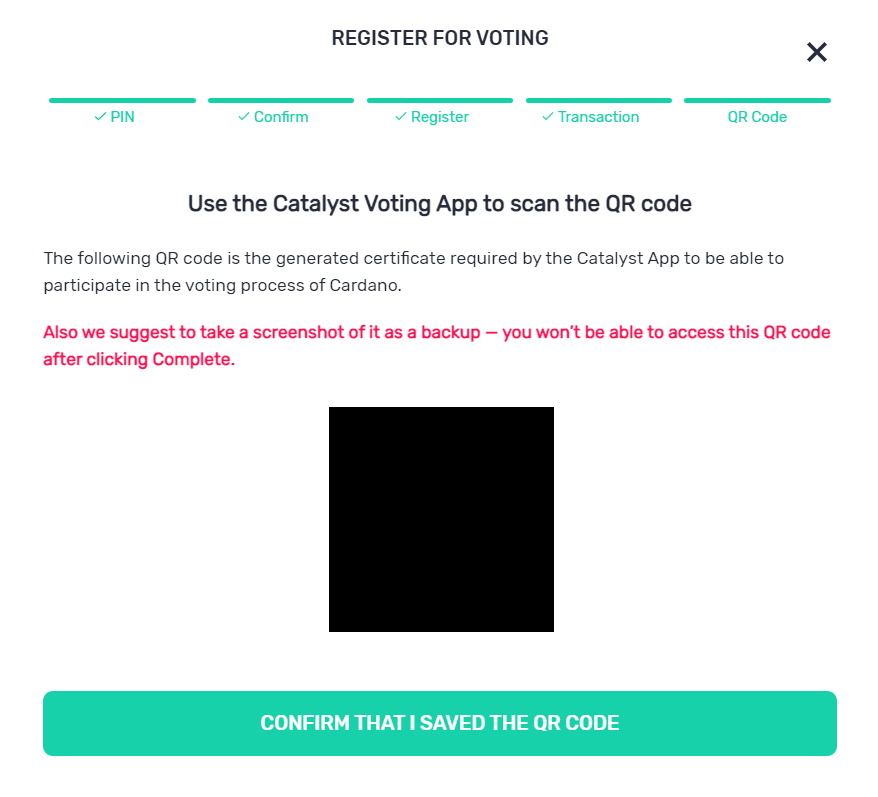Click the black QR code image
Screen dimensions: 878x797
pos(441,519)
